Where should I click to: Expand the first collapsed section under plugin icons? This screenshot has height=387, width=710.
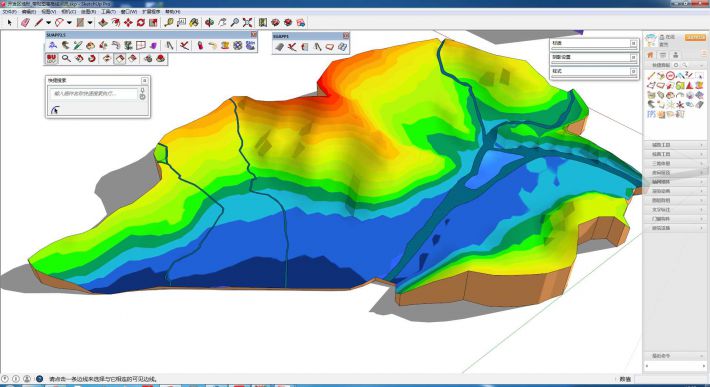675,145
